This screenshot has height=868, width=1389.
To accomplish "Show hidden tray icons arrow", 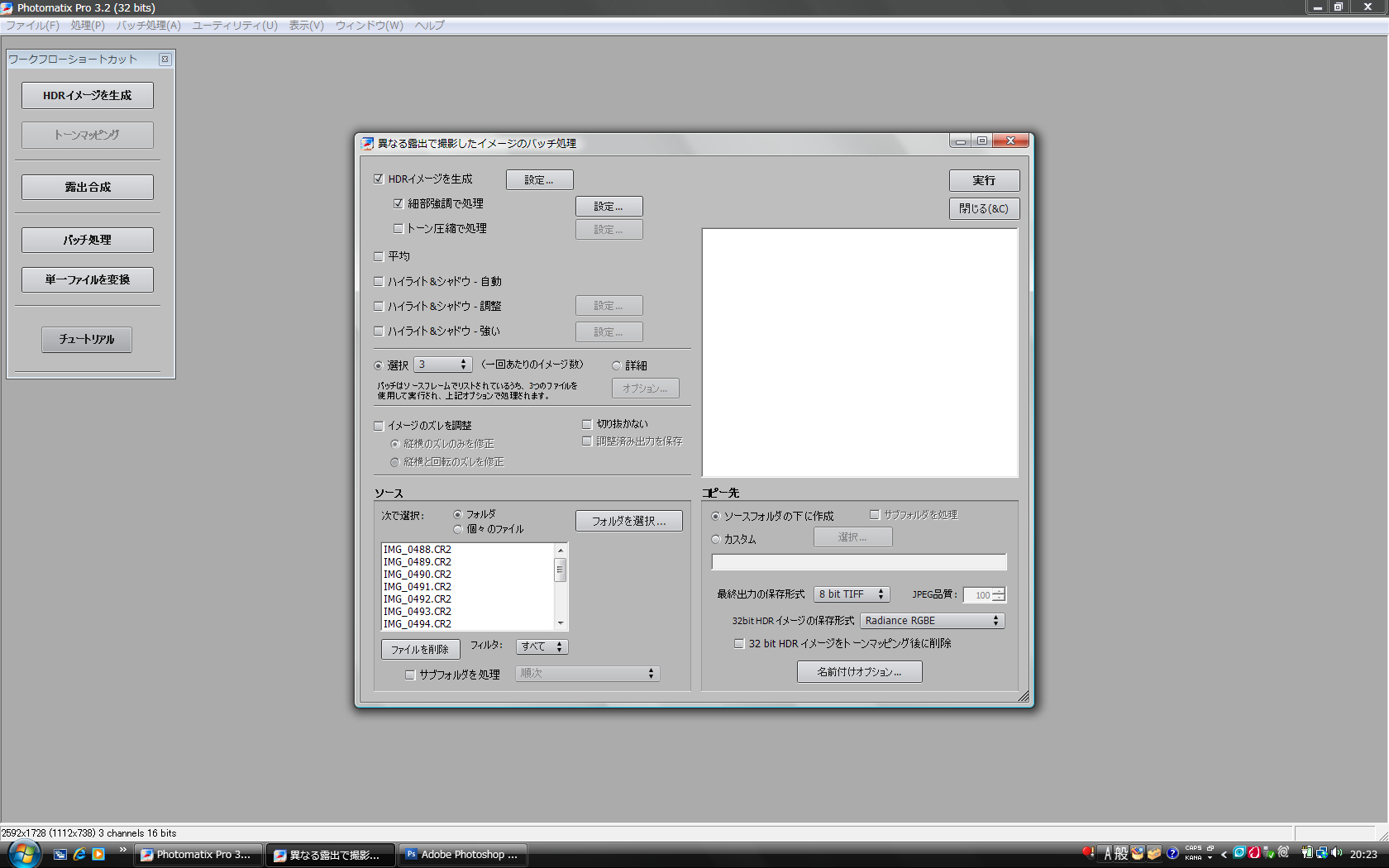I will [1224, 855].
